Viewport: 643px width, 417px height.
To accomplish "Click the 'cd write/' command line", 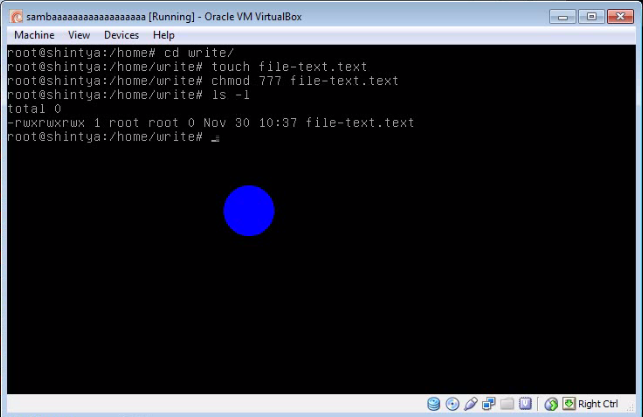I will point(121,53).
